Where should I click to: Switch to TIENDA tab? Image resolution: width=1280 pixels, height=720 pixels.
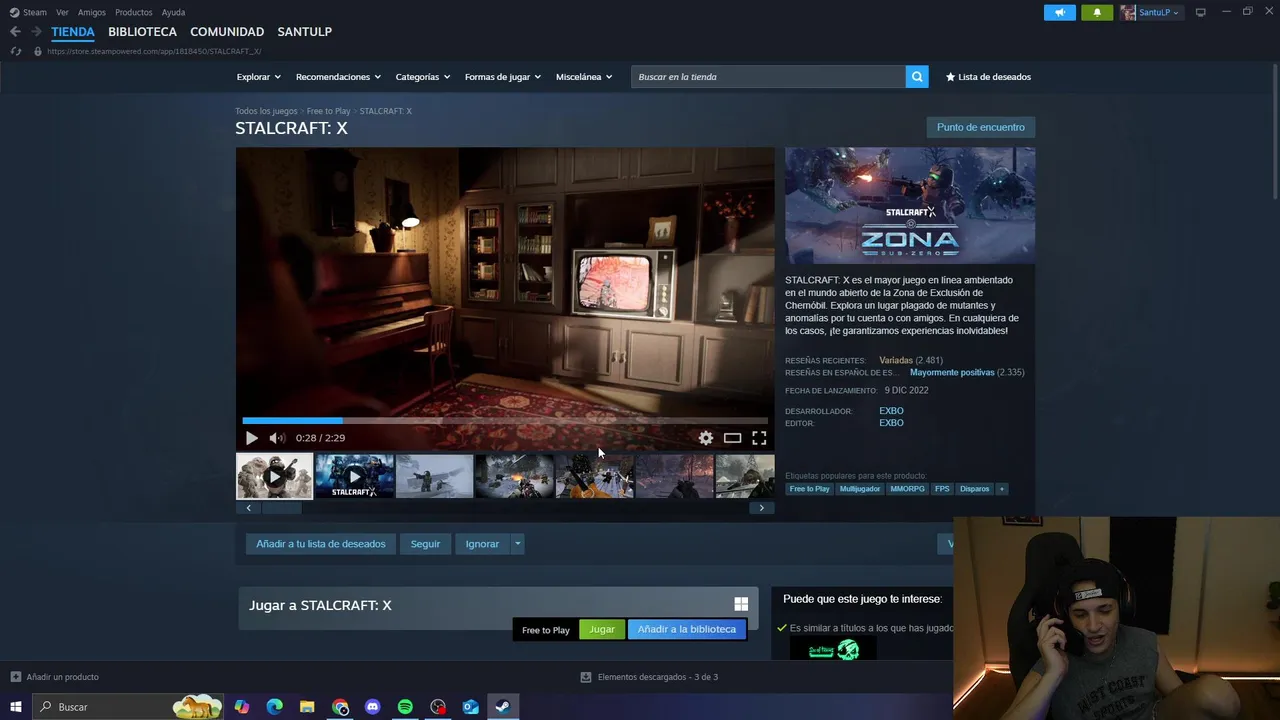point(73,32)
